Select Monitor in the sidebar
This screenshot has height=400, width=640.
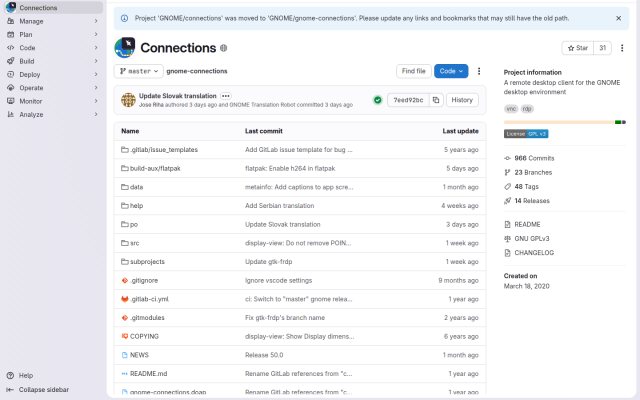pos(53,101)
